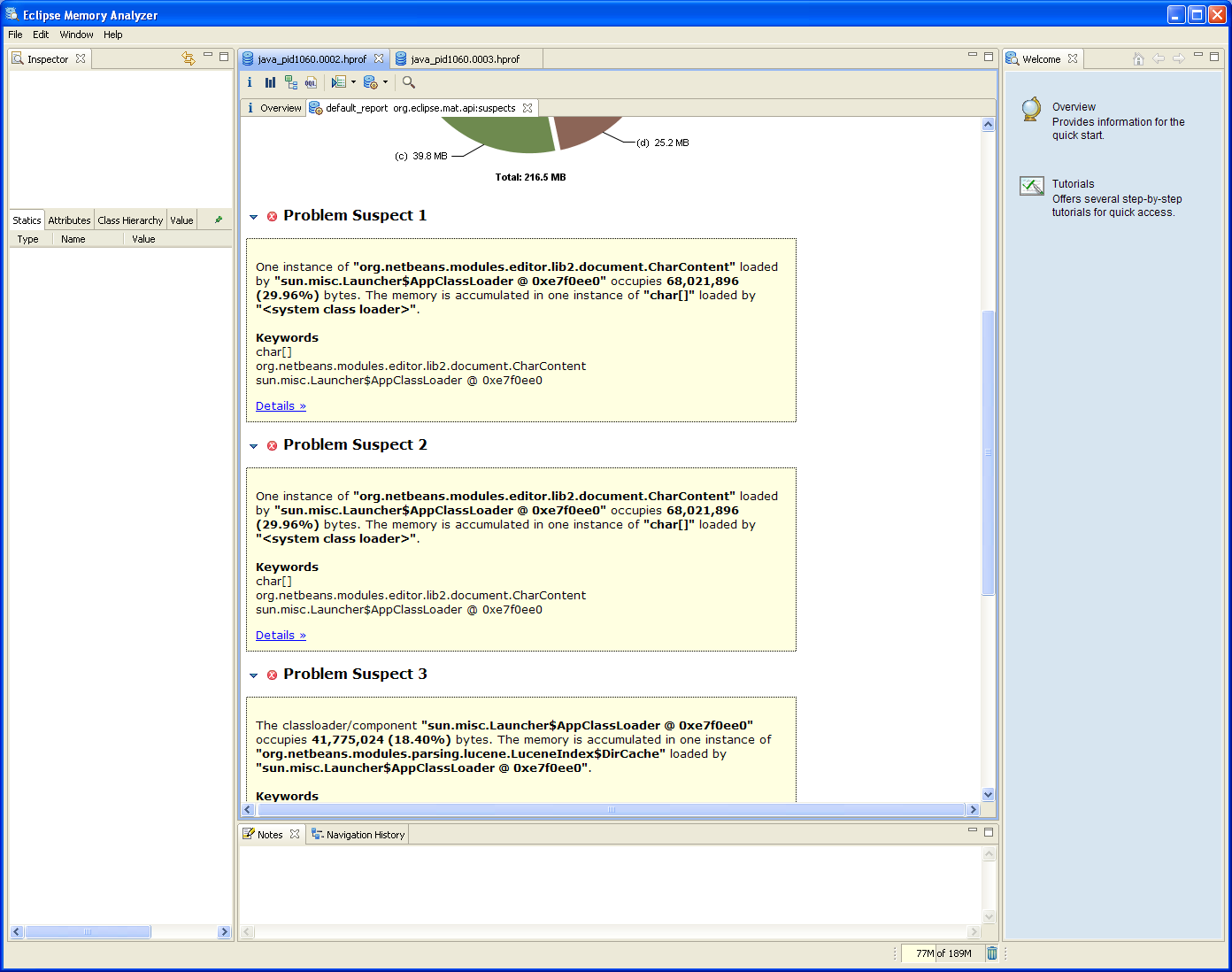Close the Welcome view tab
Image resolution: width=1232 pixels, height=972 pixels.
click(x=1073, y=58)
